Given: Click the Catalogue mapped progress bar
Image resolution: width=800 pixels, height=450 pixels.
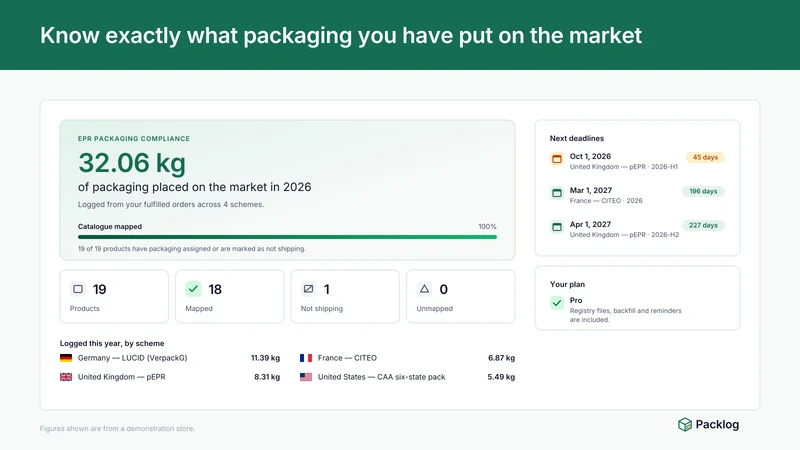Looking at the screenshot, I should click(287, 237).
